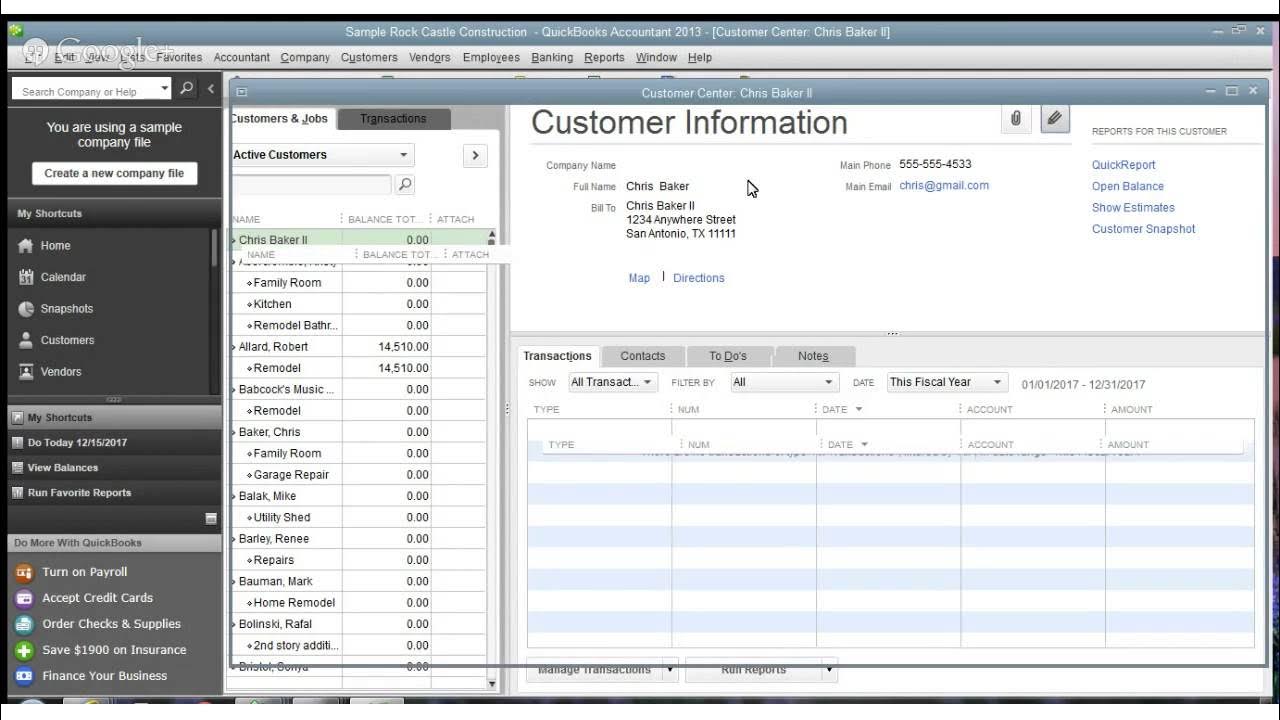The height and width of the screenshot is (720, 1280).
Task: Open Vendors shortcut icon
Action: [x=26, y=372]
